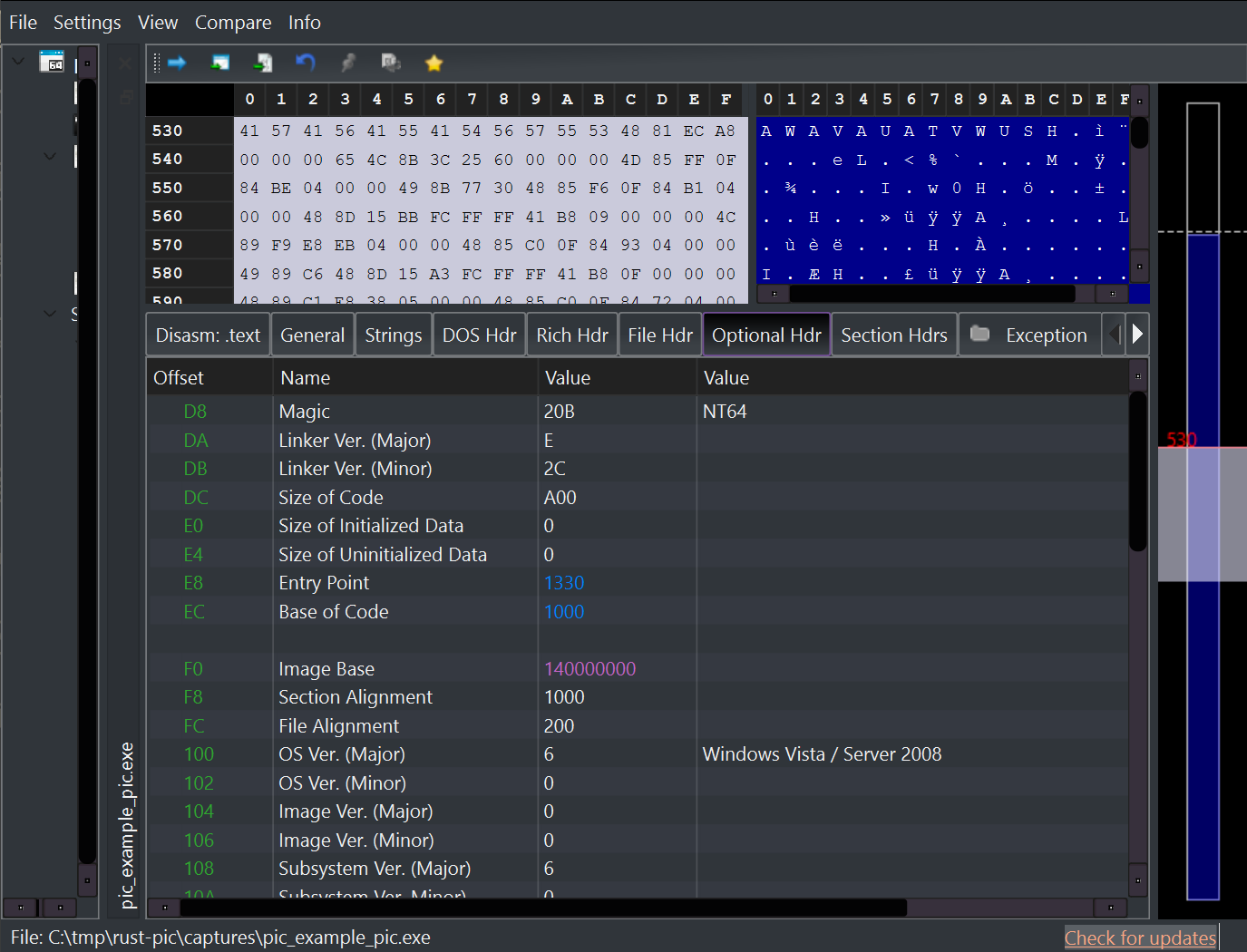The image size is (1247, 952).
Task: Select the Size of Code value A00
Action: [x=560, y=498]
